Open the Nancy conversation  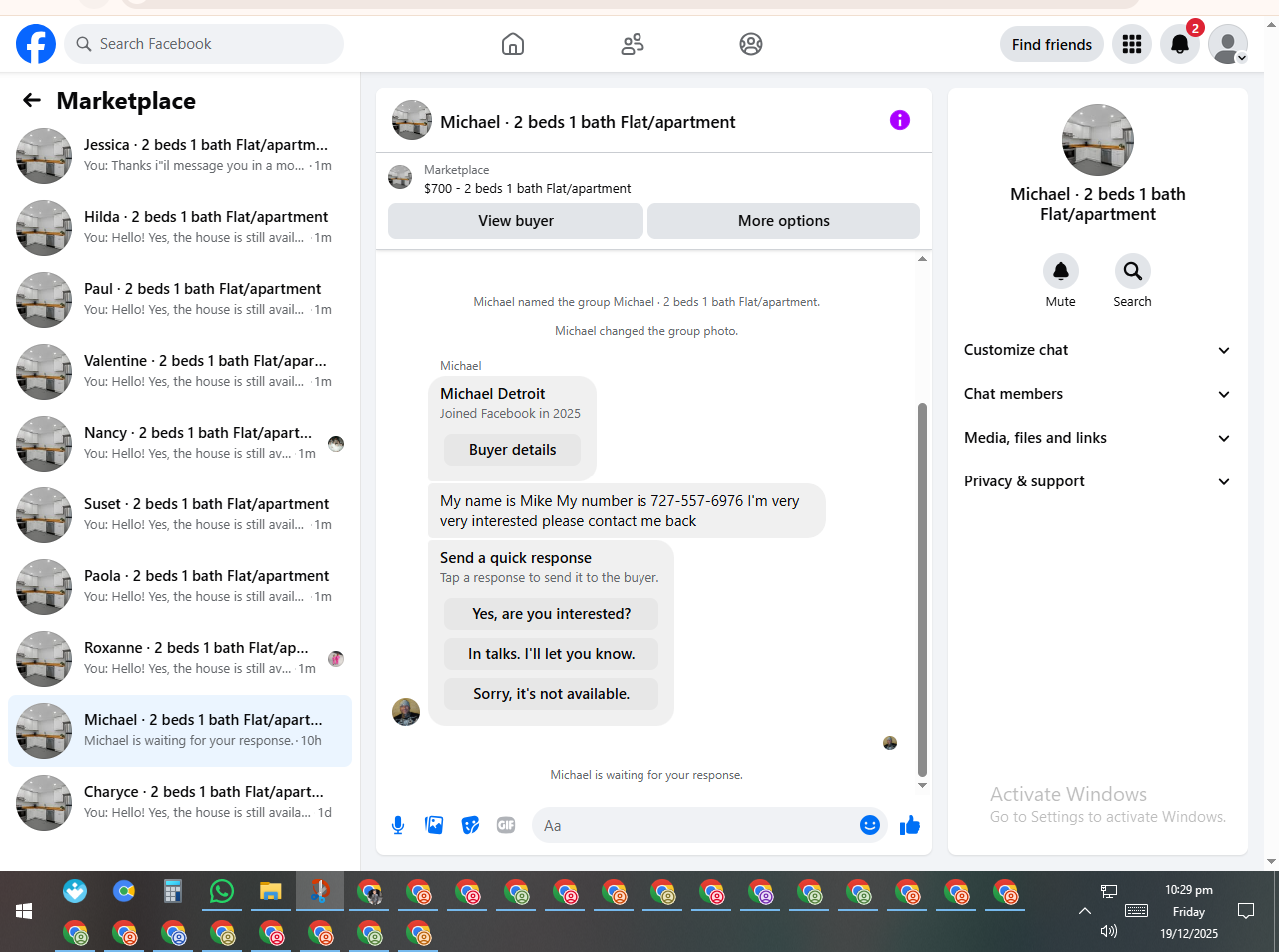(x=180, y=444)
